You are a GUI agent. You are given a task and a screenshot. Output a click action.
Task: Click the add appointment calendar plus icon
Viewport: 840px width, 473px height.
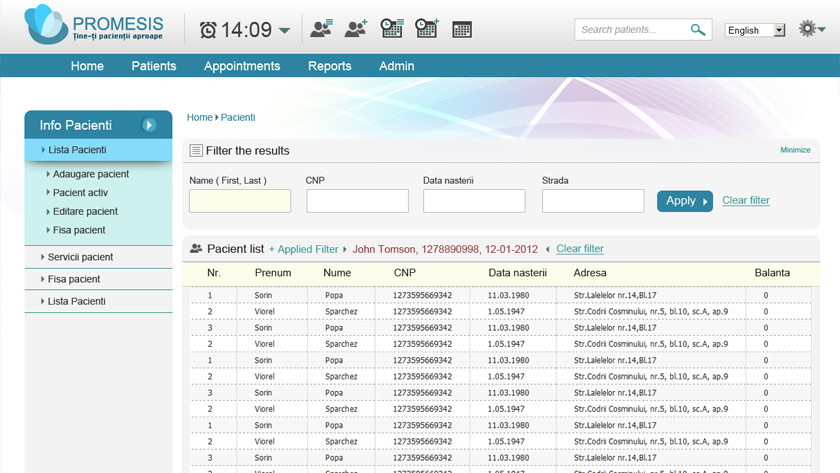pyautogui.click(x=427, y=28)
